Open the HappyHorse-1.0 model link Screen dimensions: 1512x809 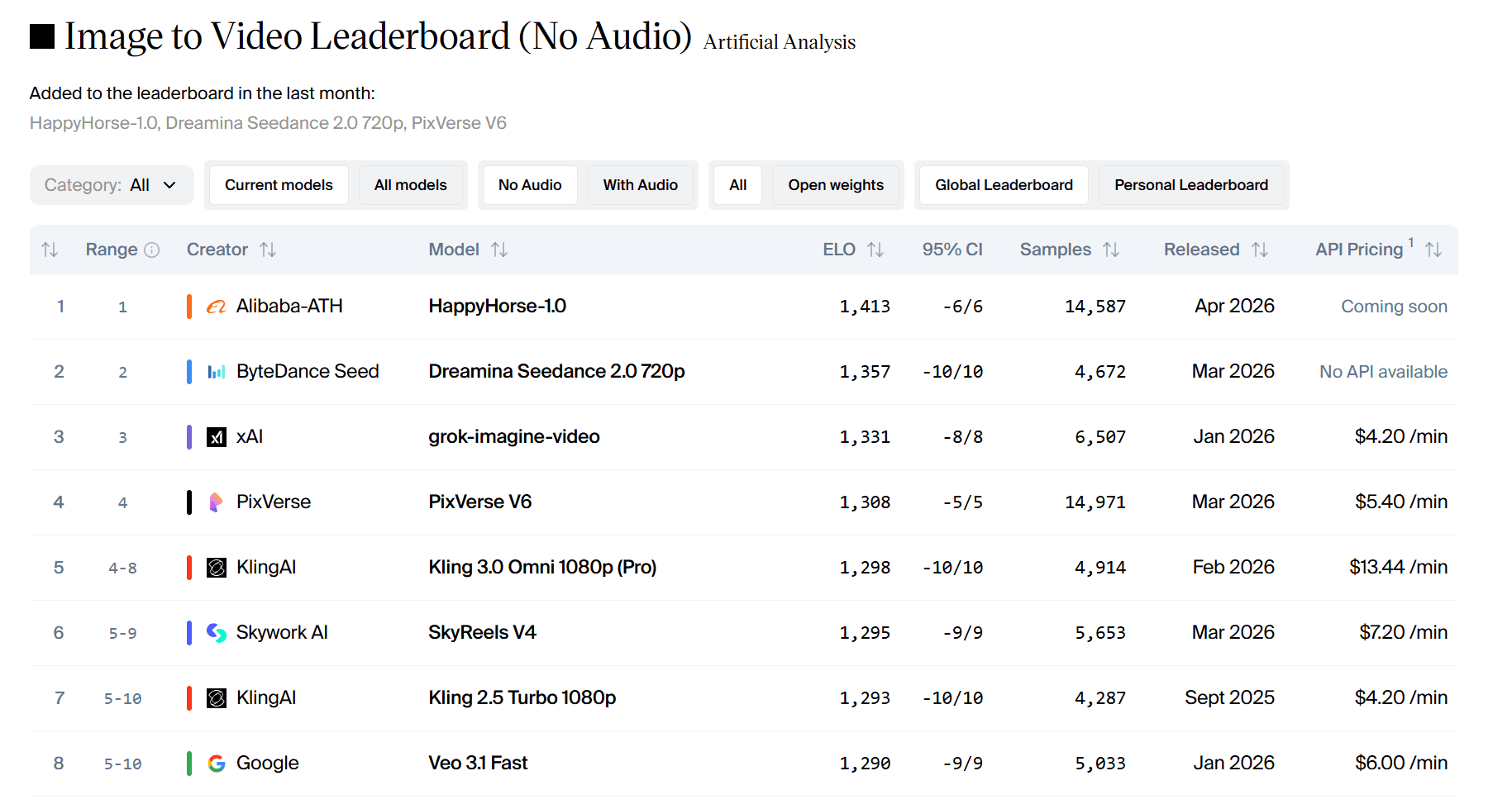tap(497, 307)
